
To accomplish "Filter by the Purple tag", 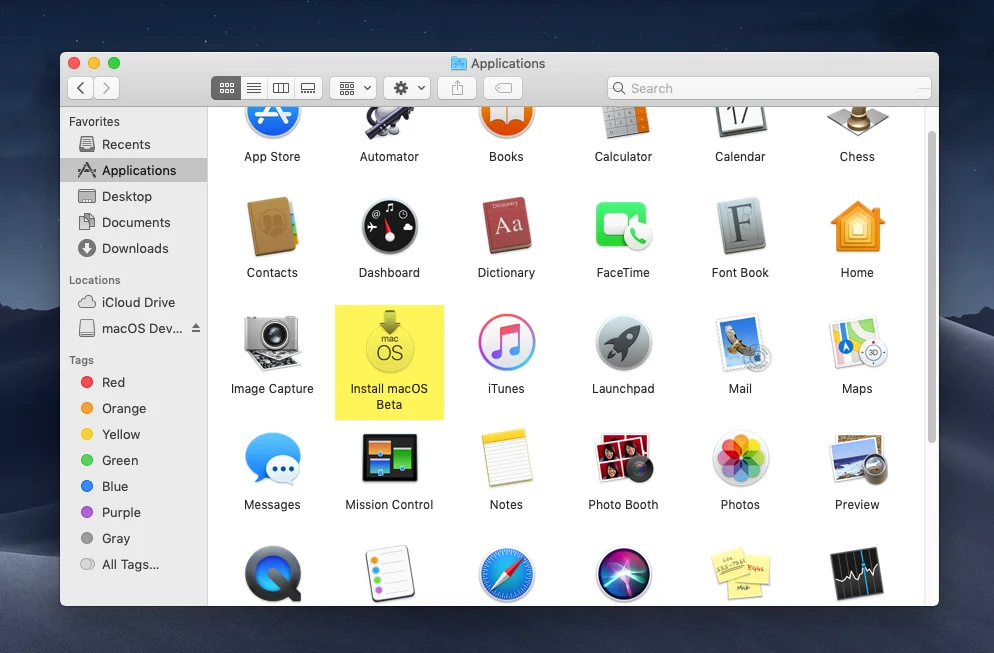I will click(134, 512).
